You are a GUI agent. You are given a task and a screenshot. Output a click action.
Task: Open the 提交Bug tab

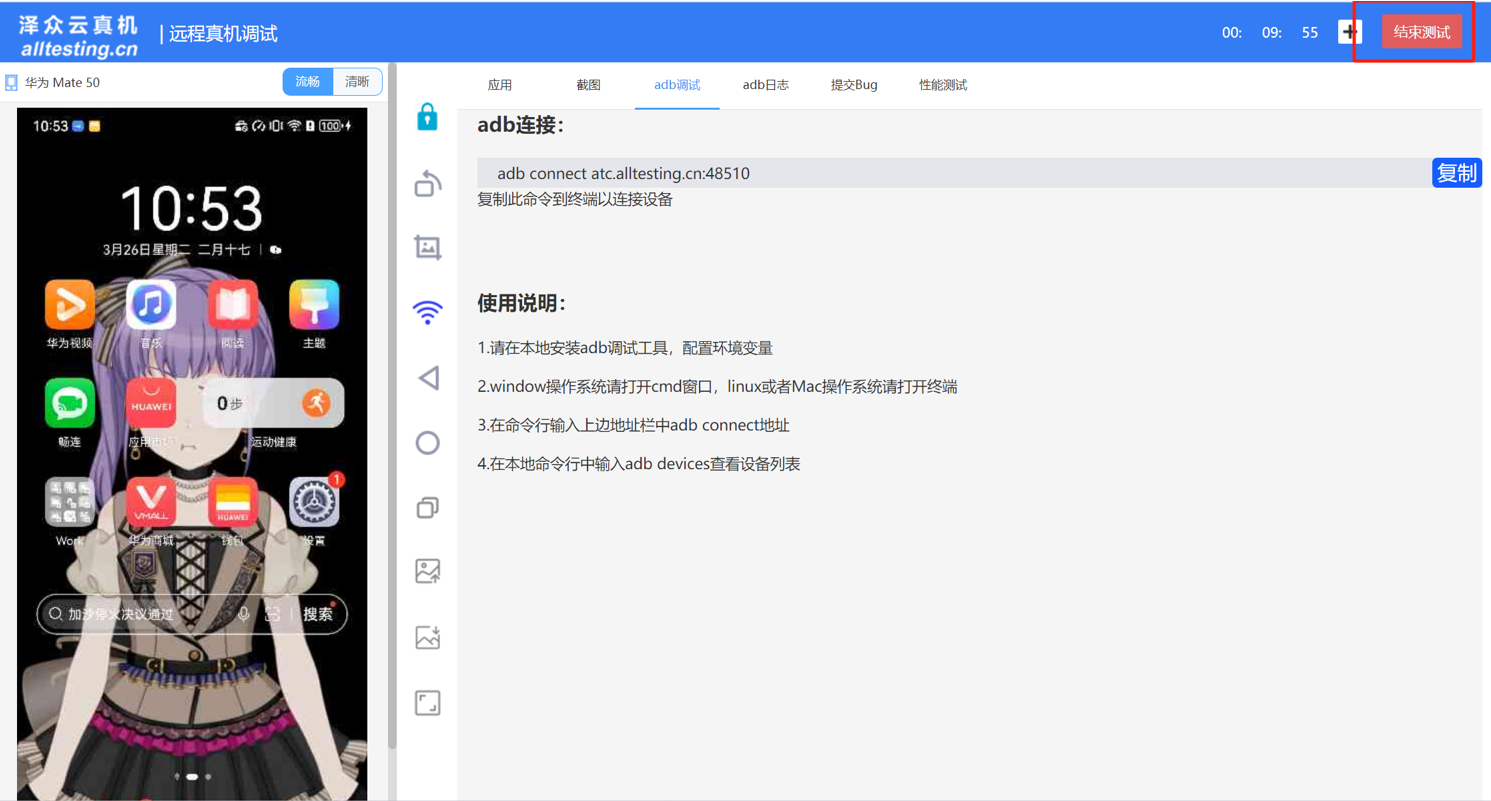(x=854, y=85)
